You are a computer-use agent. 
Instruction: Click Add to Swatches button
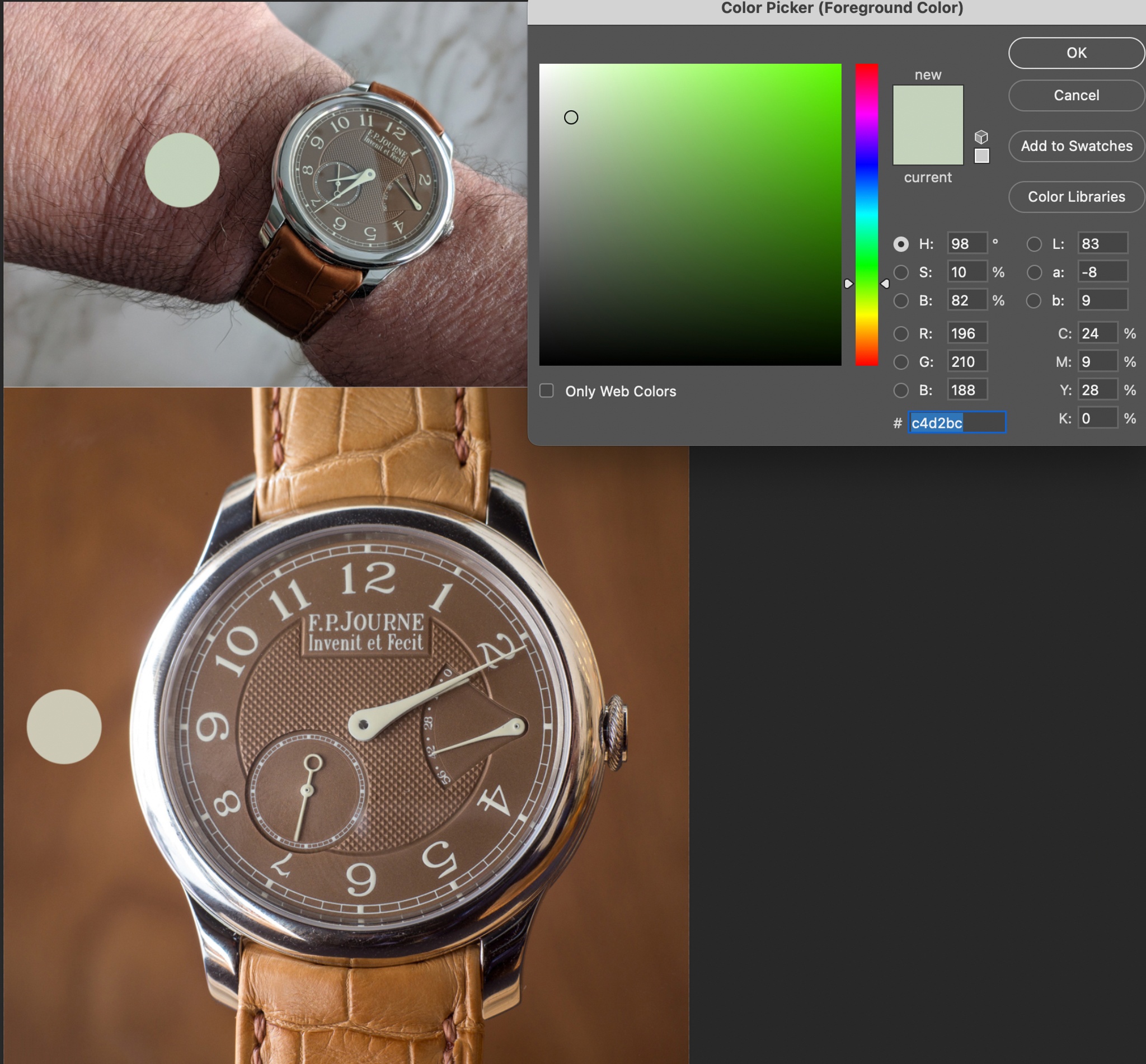coord(1075,145)
